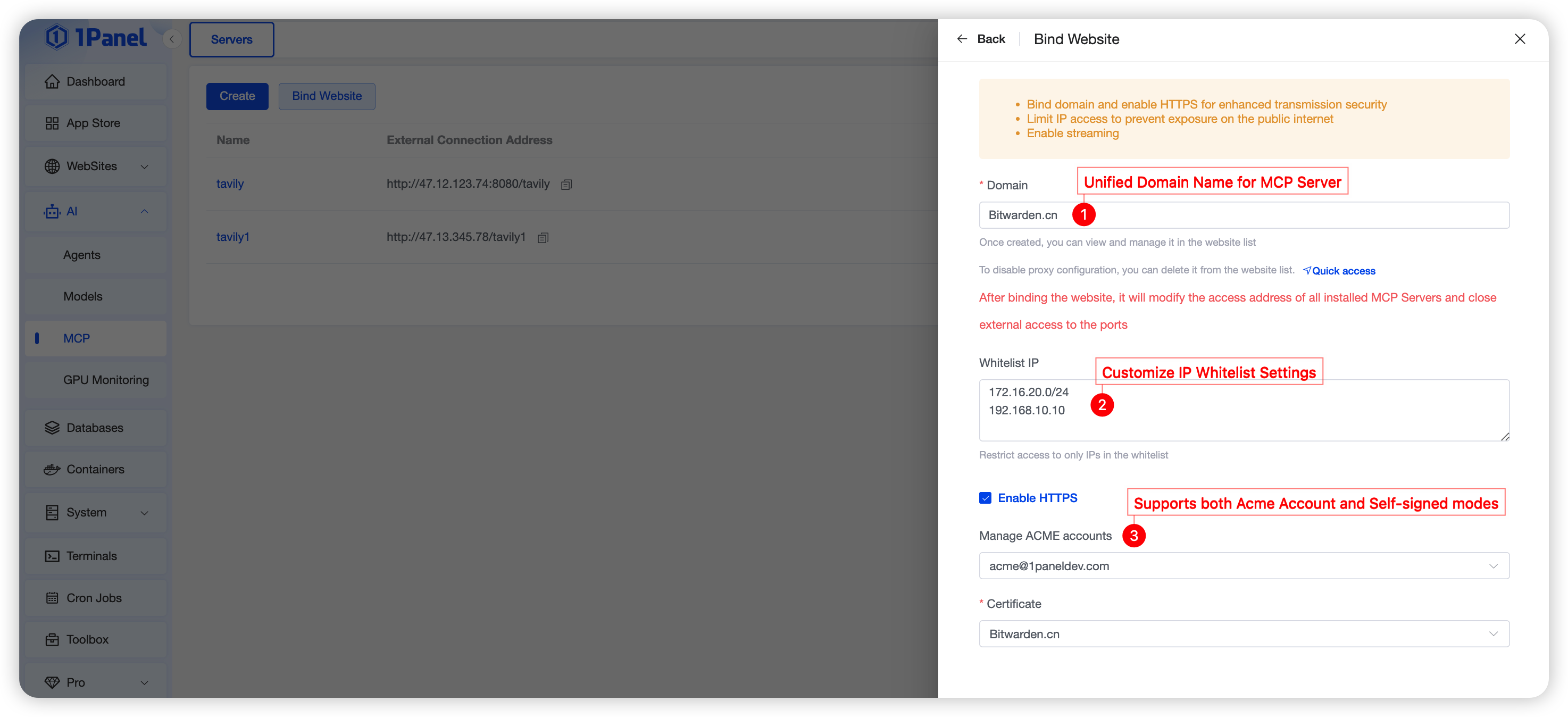Copy the tavily connection address

(x=566, y=185)
